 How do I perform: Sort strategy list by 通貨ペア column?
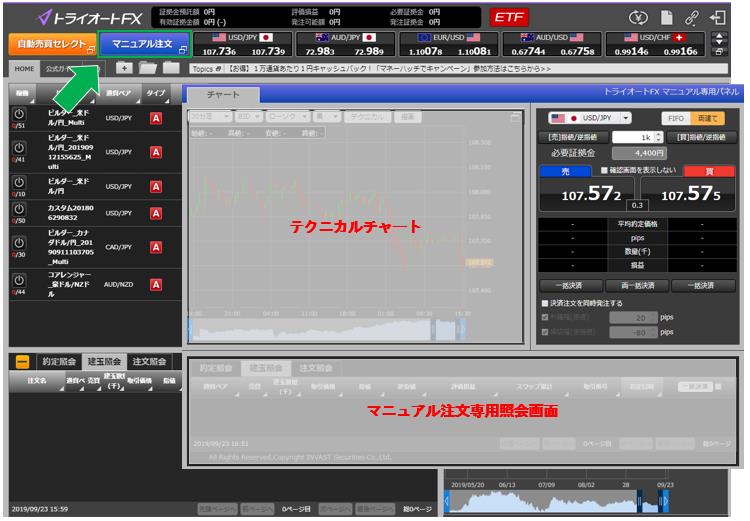click(119, 93)
